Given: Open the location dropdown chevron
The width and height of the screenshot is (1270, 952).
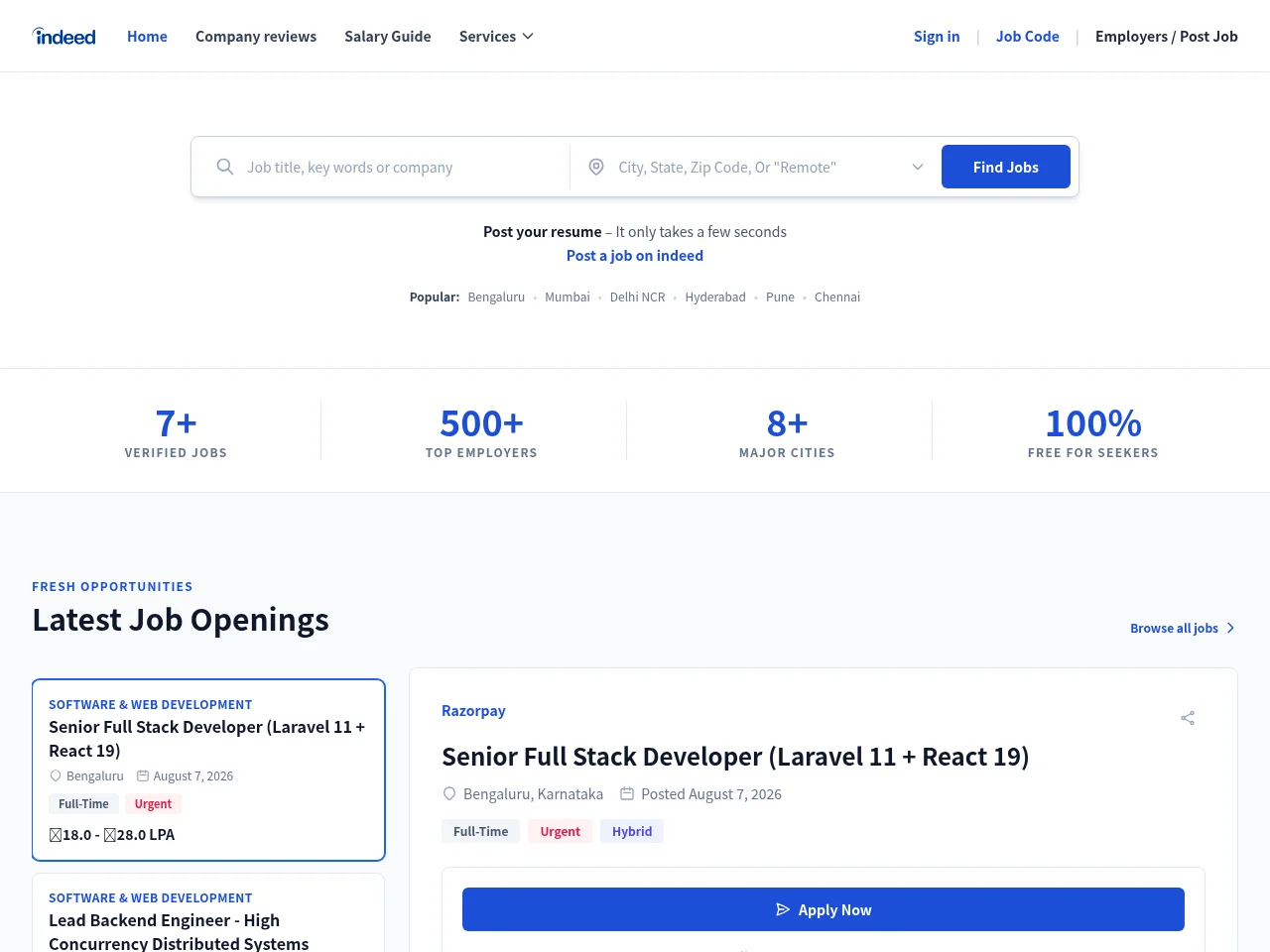Looking at the screenshot, I should coord(918,167).
